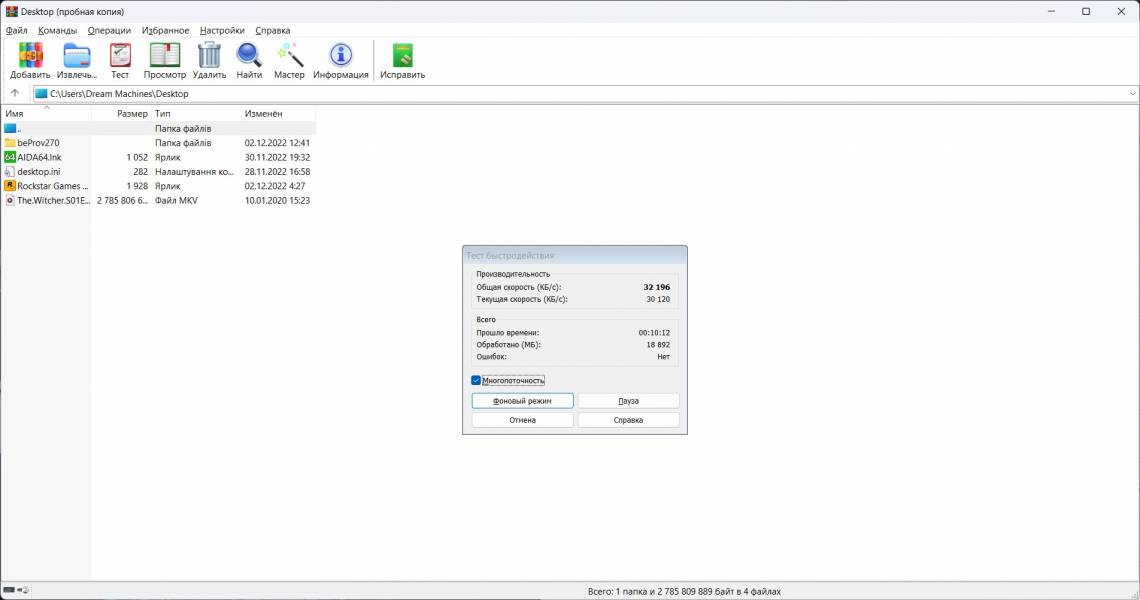Click the current speed value 30 120
Viewport: 1140px width, 600px height.
coord(658,299)
